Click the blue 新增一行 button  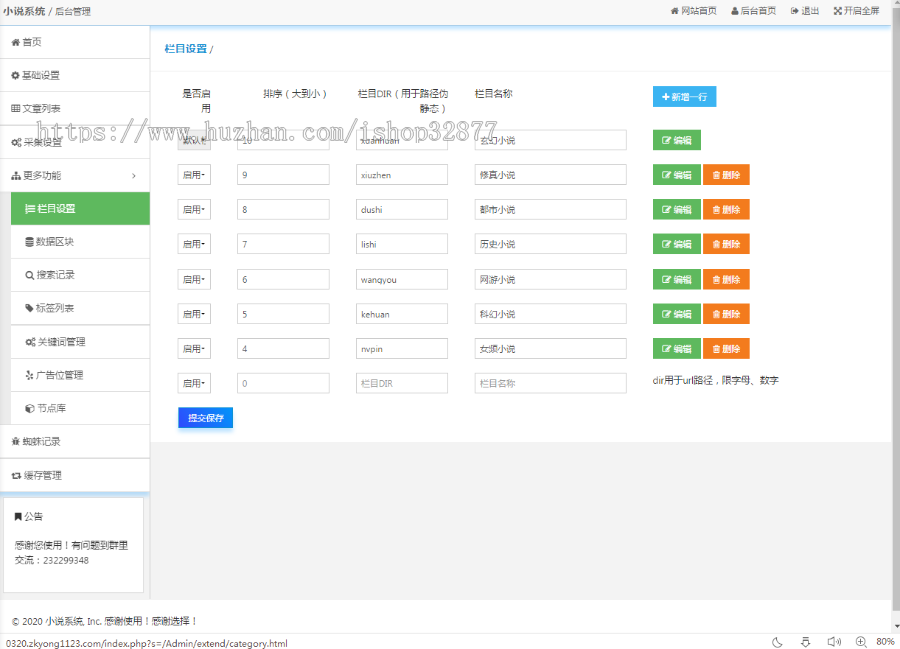(x=684, y=97)
